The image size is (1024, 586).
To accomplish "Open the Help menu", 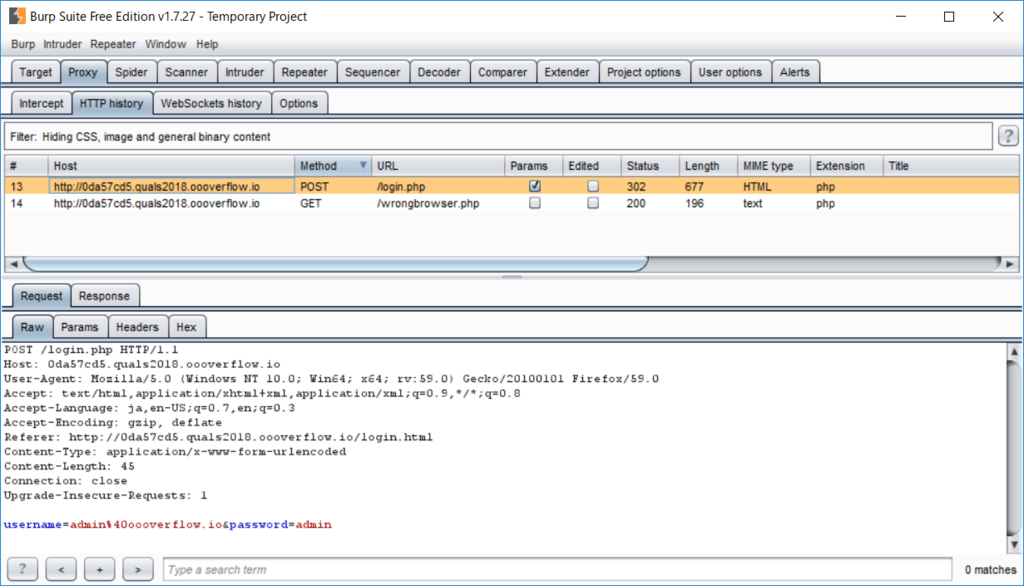I will [207, 44].
